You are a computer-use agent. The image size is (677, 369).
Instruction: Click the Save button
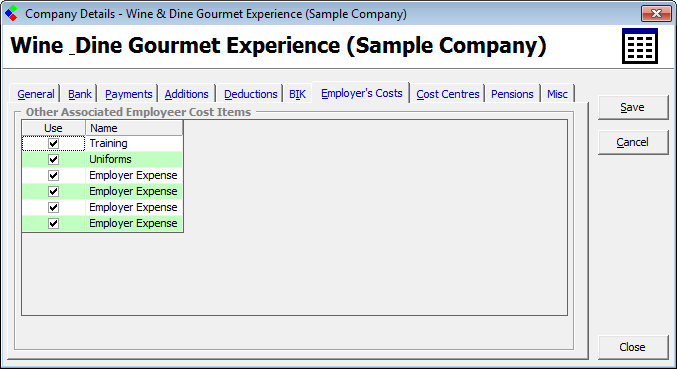coord(633,107)
